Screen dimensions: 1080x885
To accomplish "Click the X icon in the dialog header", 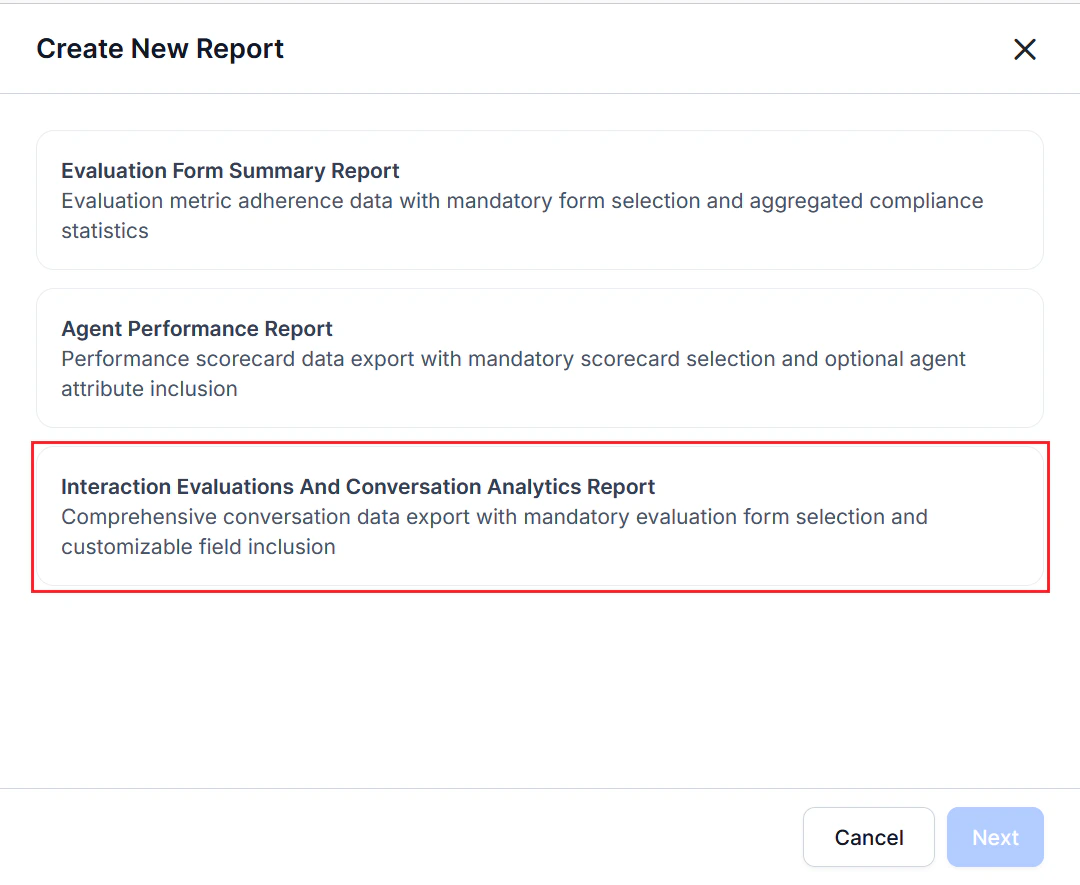I will click(1024, 48).
